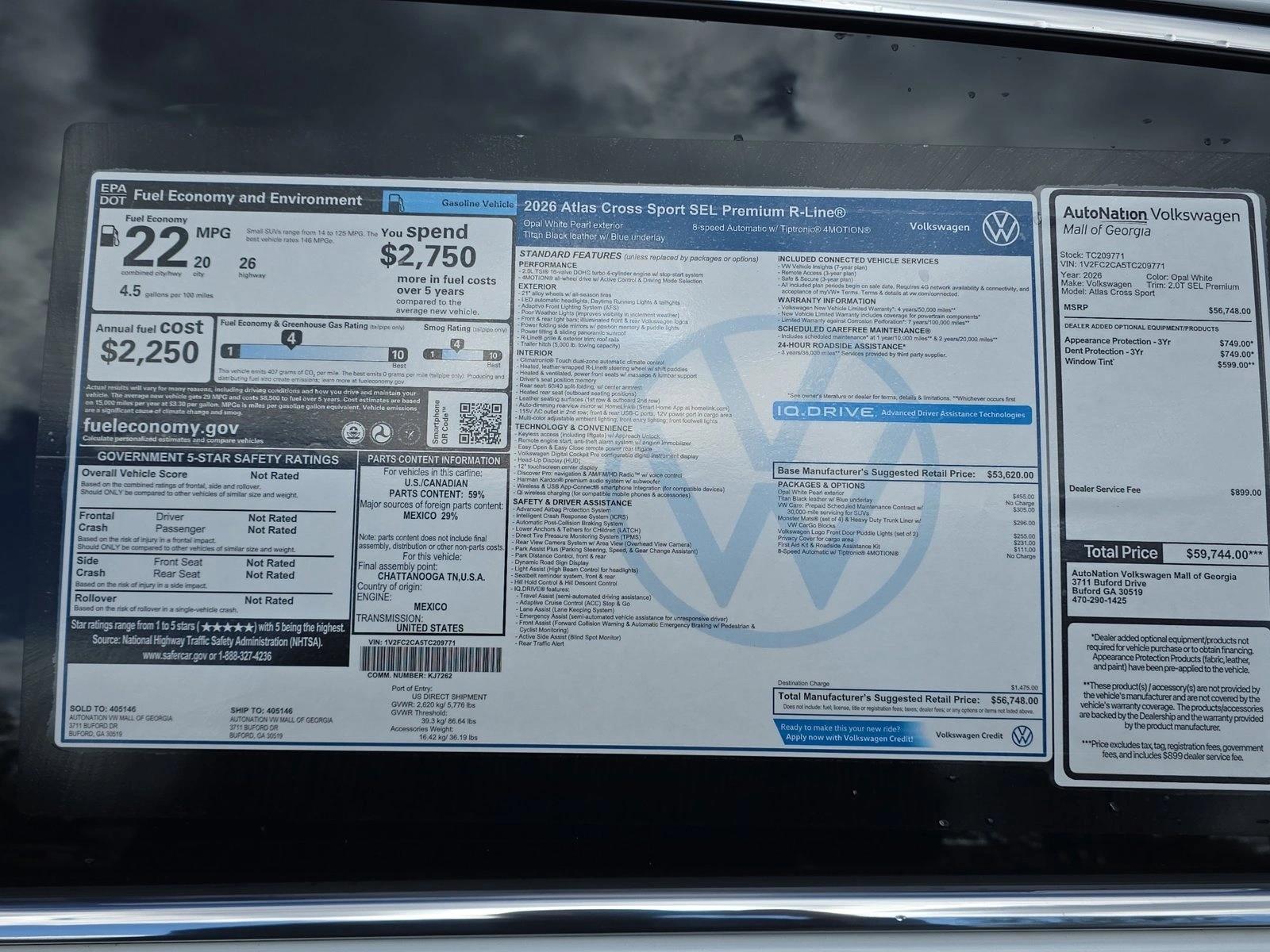1270x952 pixels.
Task: Click the Overall Vehicle Score Not Rated row
Action: 190,474
